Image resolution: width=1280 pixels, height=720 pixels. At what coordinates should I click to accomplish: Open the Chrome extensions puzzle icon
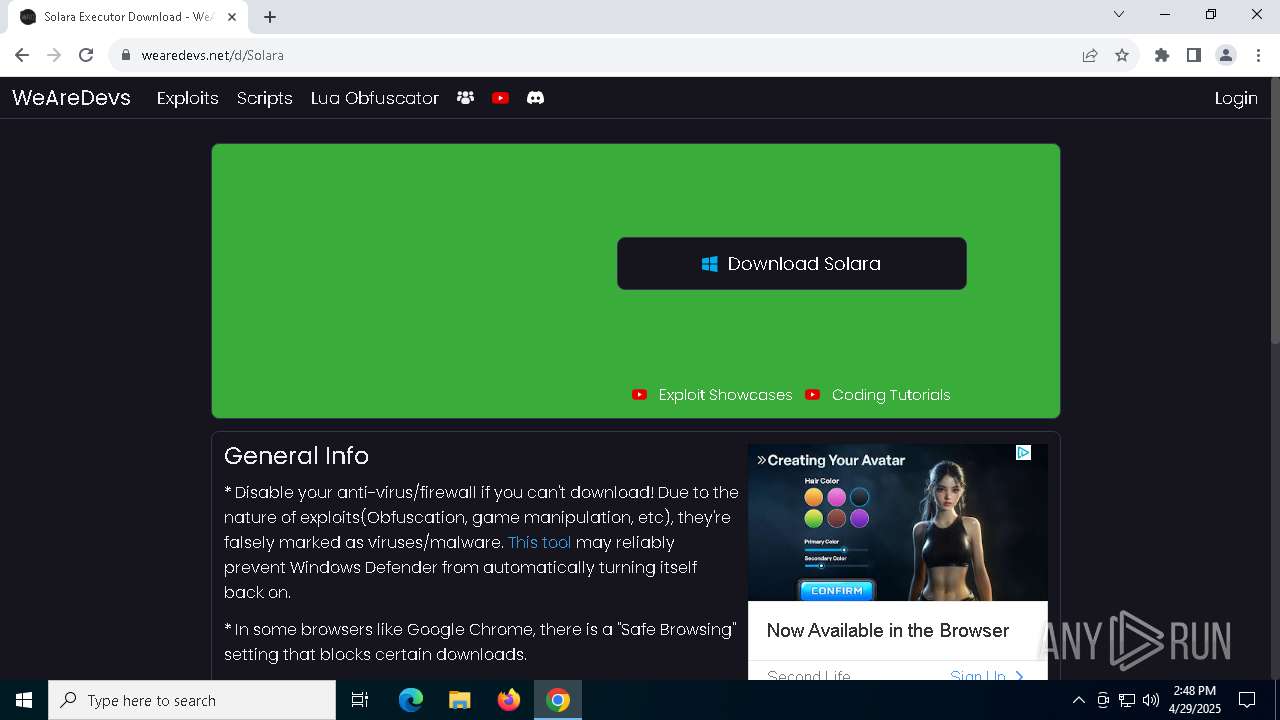(1162, 55)
